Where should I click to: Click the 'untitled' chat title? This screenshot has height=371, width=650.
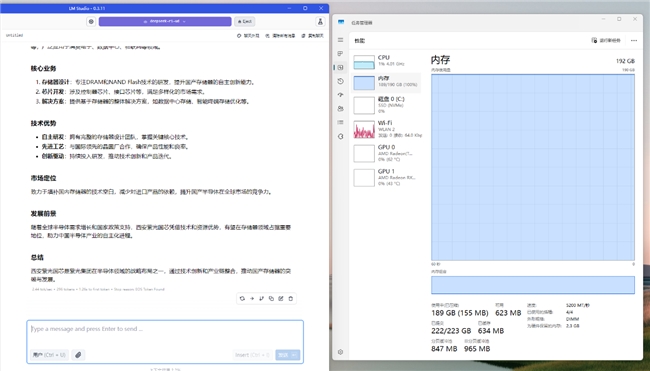click(15, 36)
